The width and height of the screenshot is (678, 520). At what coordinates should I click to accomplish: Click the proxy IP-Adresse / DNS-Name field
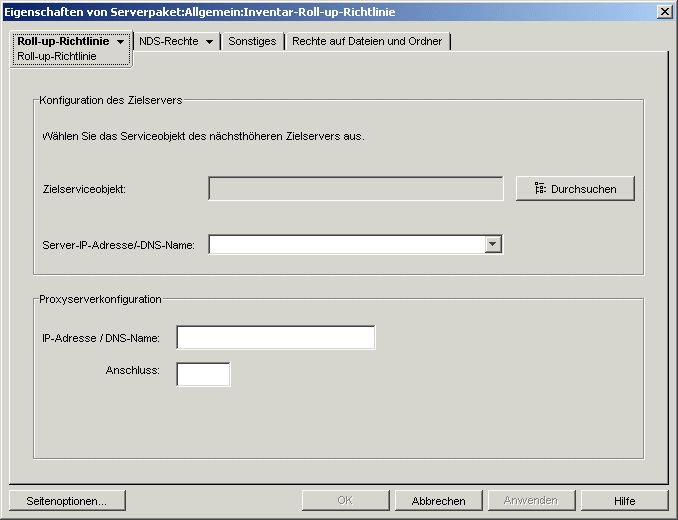[x=275, y=338]
